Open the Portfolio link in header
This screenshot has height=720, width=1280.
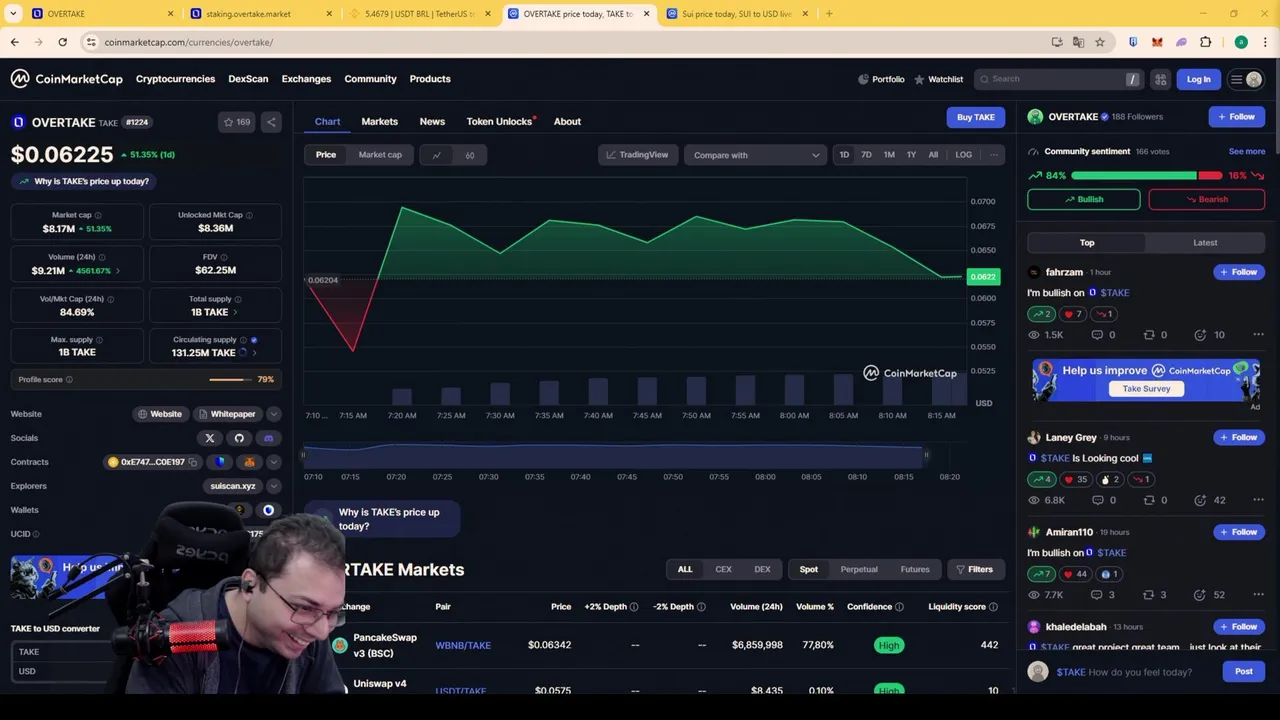(881, 79)
